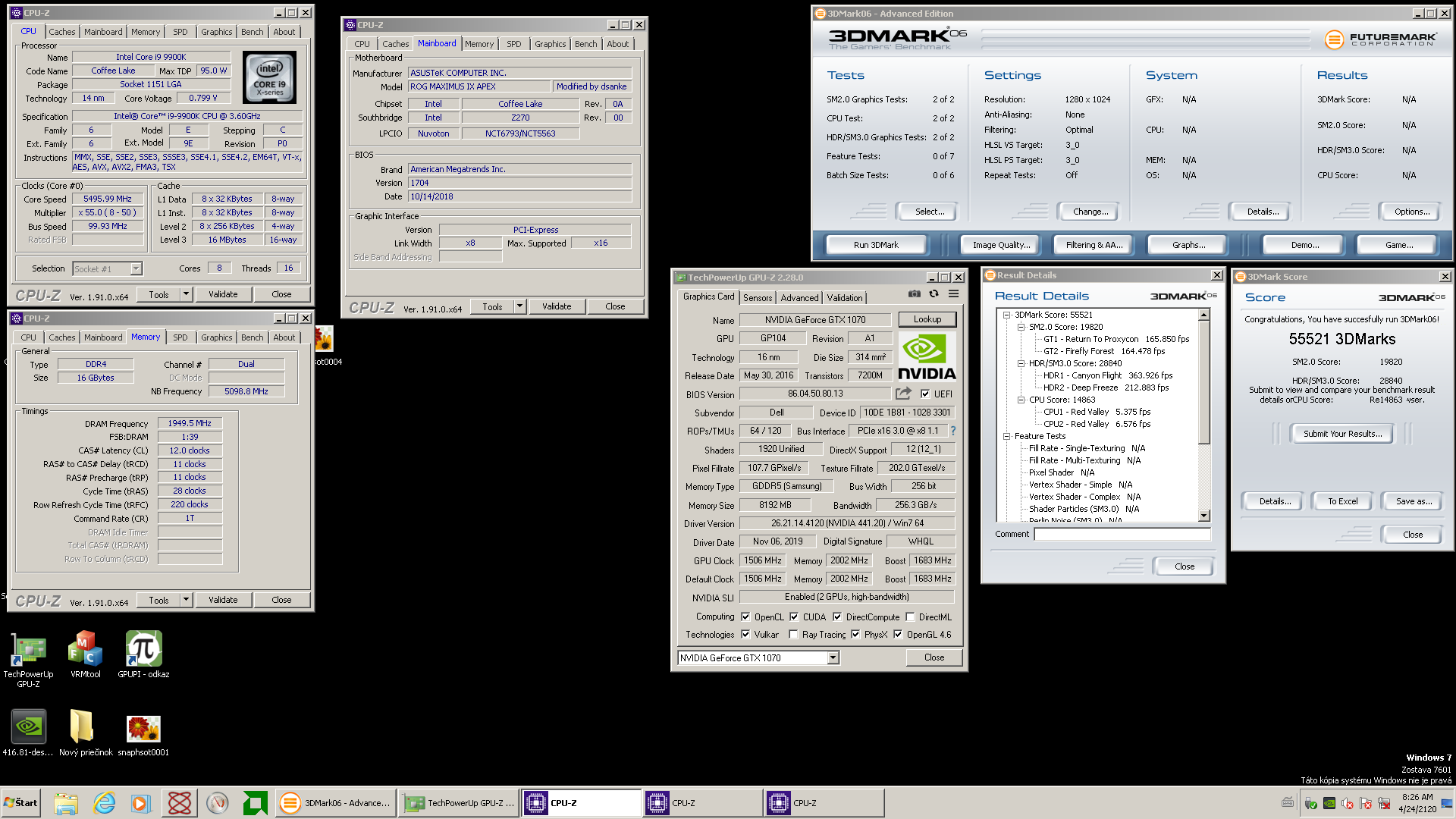This screenshot has width=1456, height=819.
Task: Click Image Quality button in 3DMark06
Action: tap(1001, 245)
